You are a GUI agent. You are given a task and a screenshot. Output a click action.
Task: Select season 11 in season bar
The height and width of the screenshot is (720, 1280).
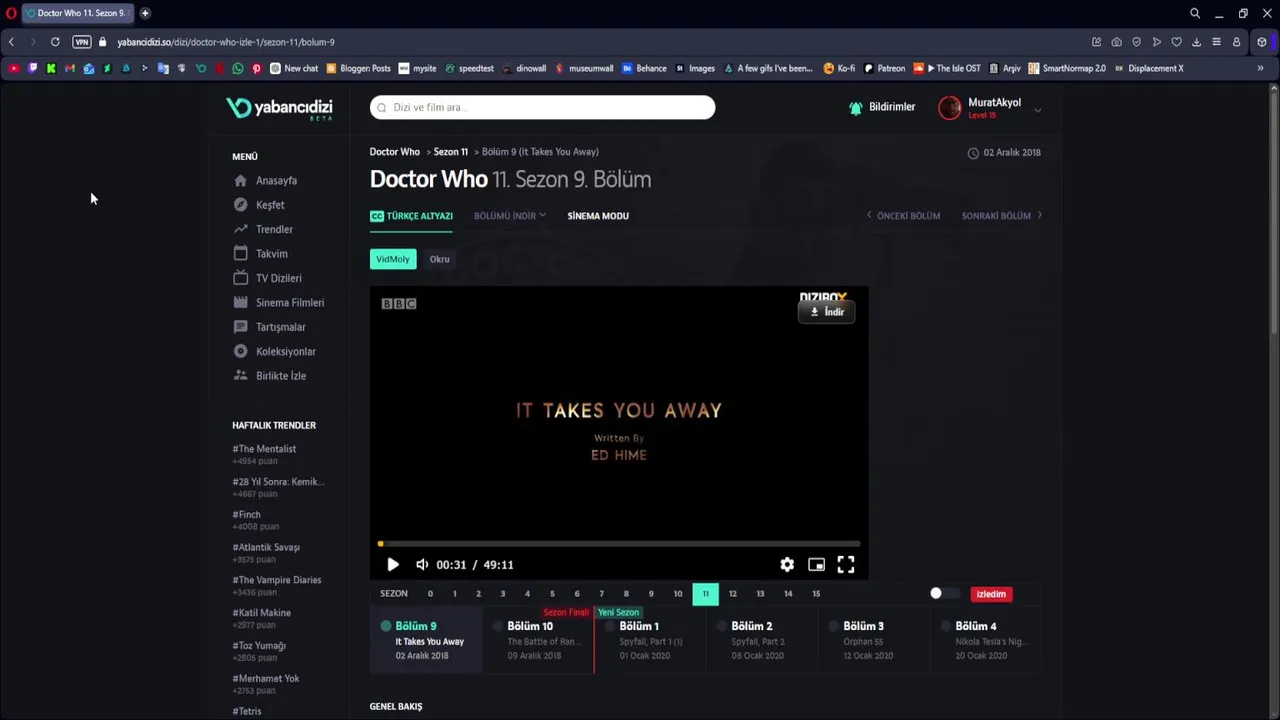pyautogui.click(x=705, y=594)
